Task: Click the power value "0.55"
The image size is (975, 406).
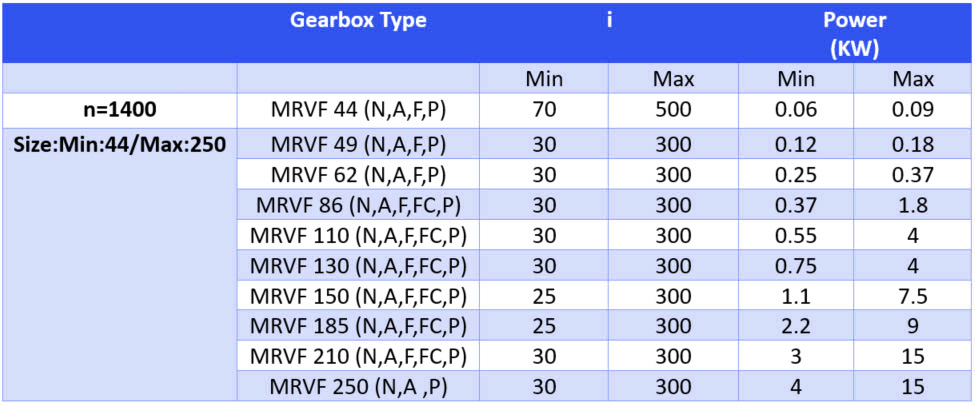Action: click(x=795, y=235)
